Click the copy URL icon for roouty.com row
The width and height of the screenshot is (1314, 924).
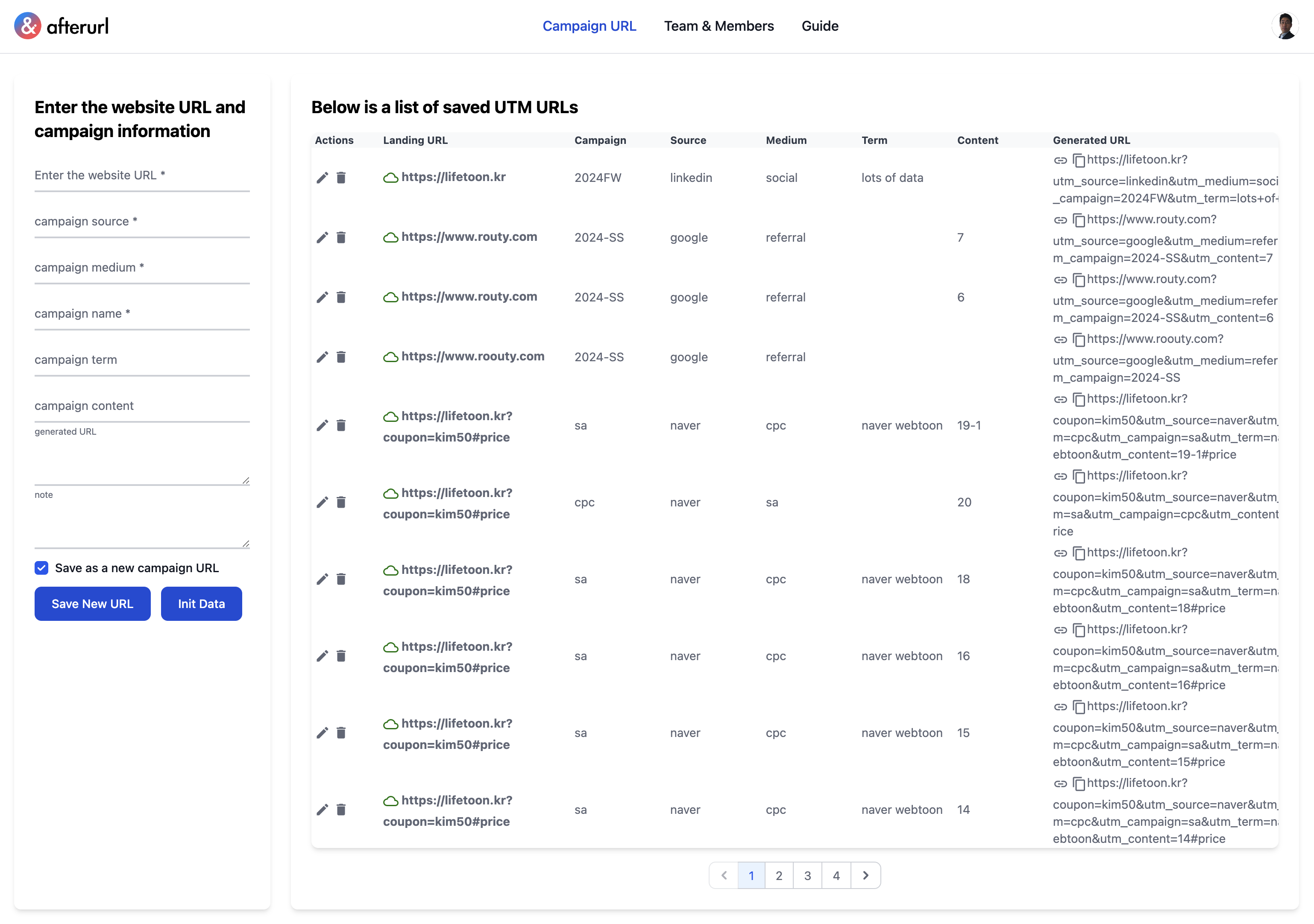pos(1079,339)
